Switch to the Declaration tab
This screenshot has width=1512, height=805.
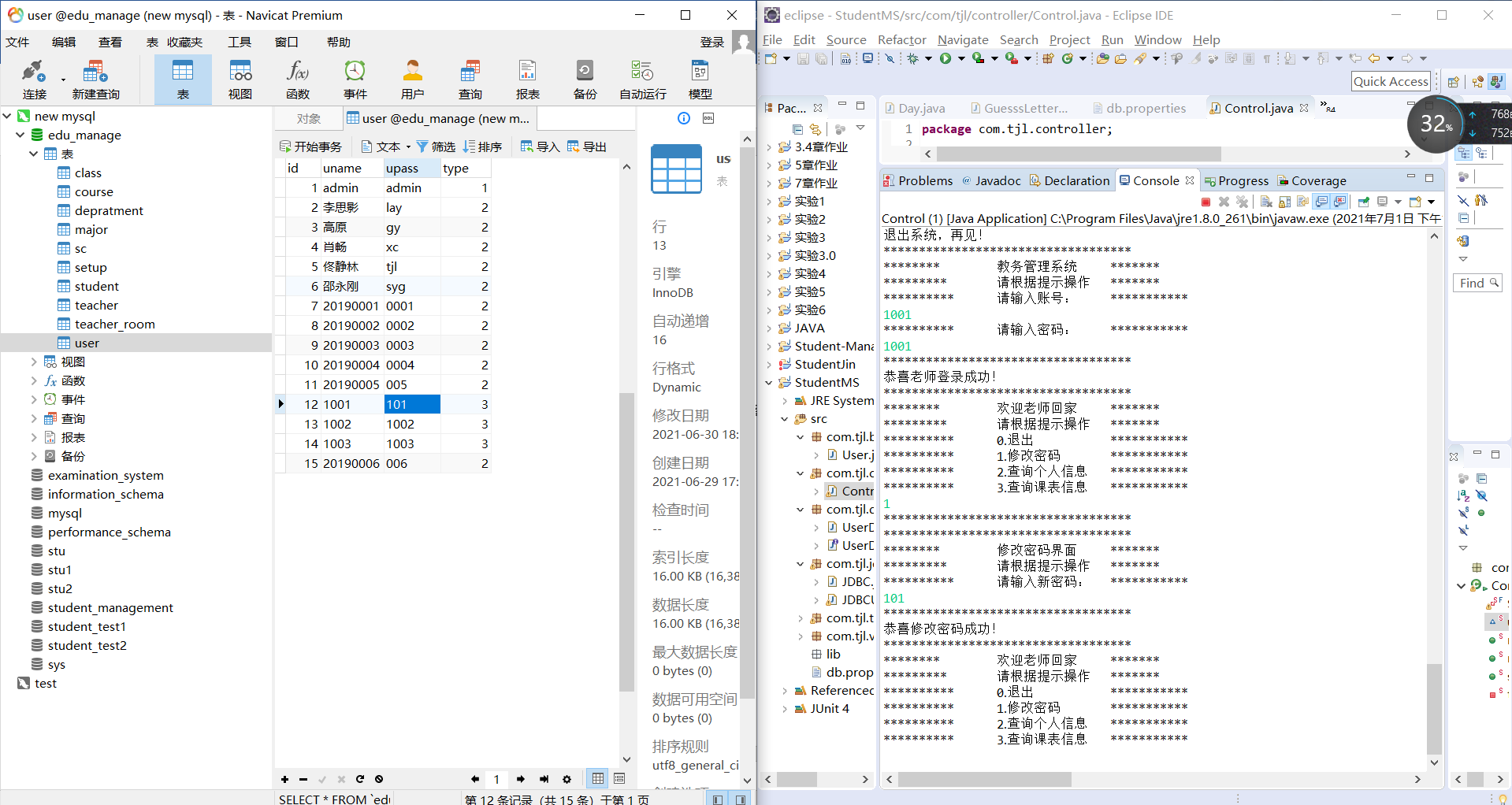coord(1069,180)
